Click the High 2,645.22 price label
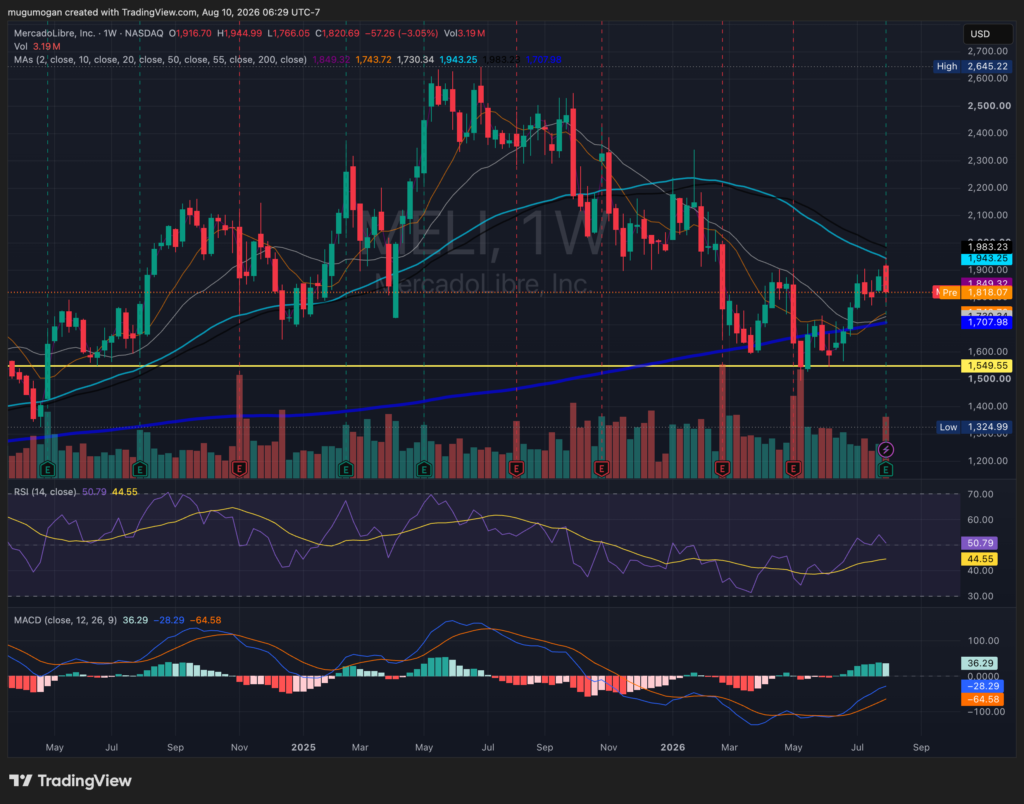The height and width of the screenshot is (804, 1024). point(972,66)
